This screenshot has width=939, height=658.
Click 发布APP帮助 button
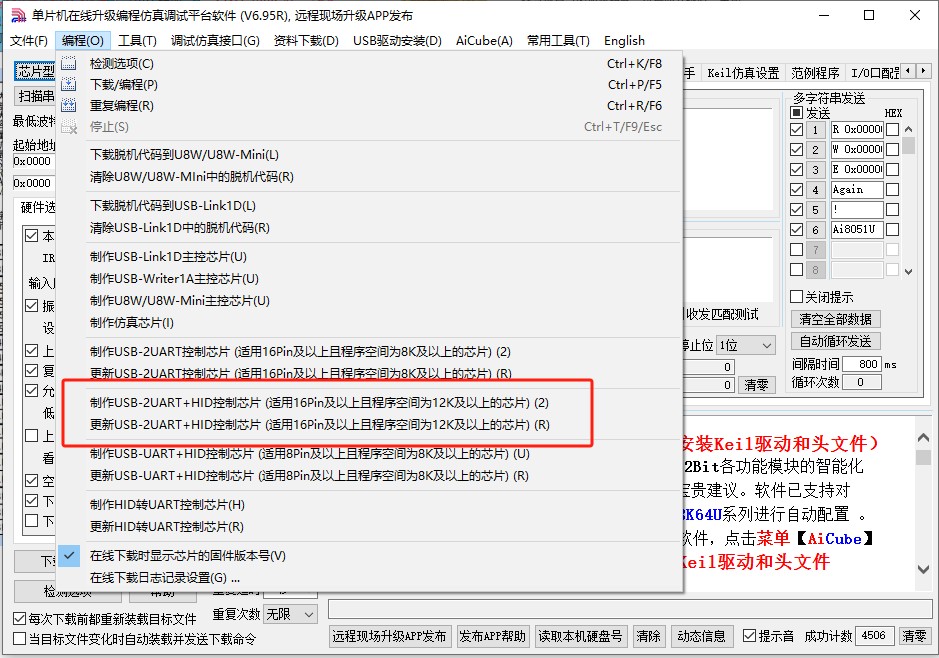point(492,636)
